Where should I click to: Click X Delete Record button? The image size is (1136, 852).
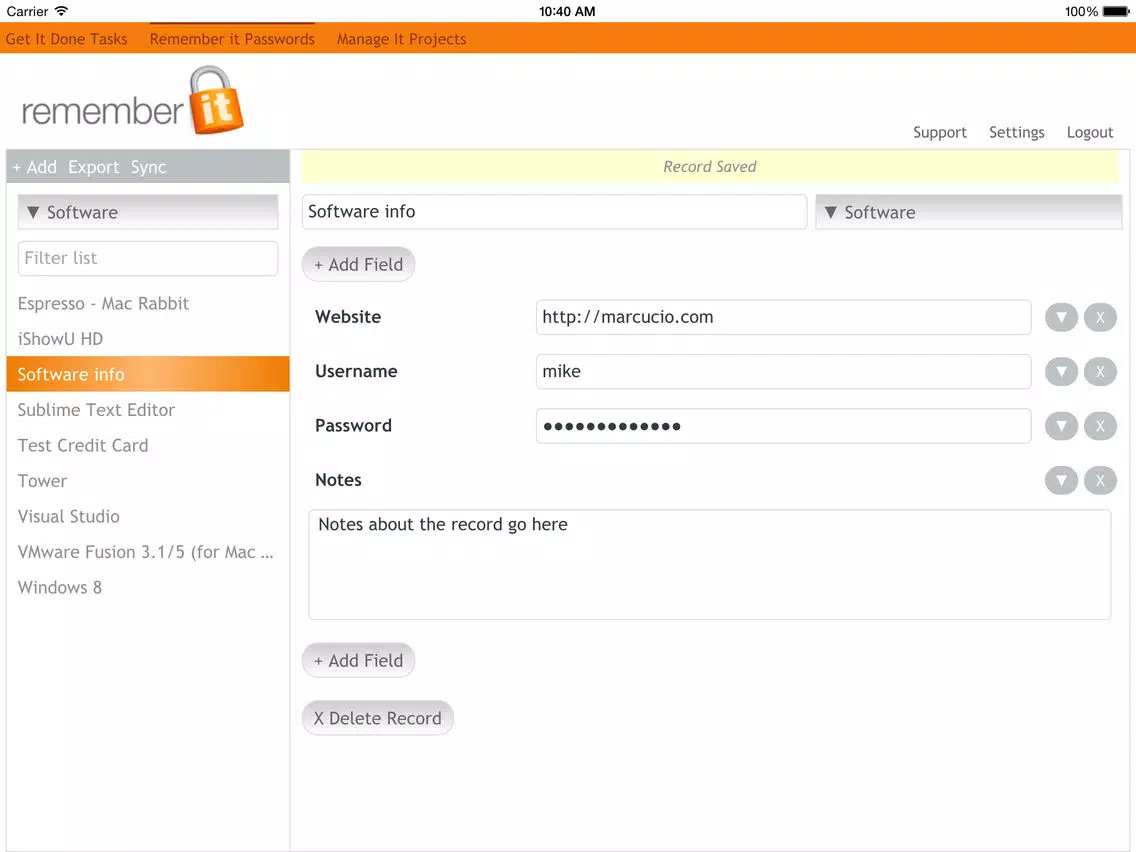pos(377,718)
